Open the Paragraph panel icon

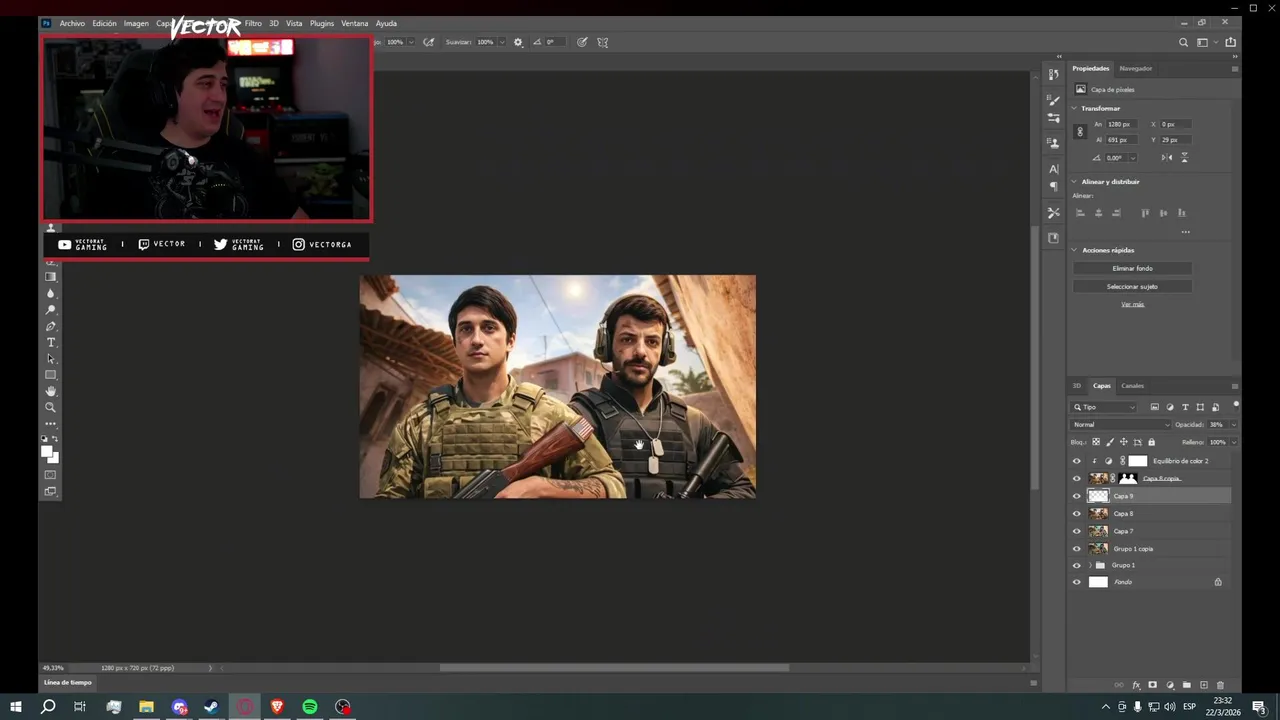point(1053,187)
